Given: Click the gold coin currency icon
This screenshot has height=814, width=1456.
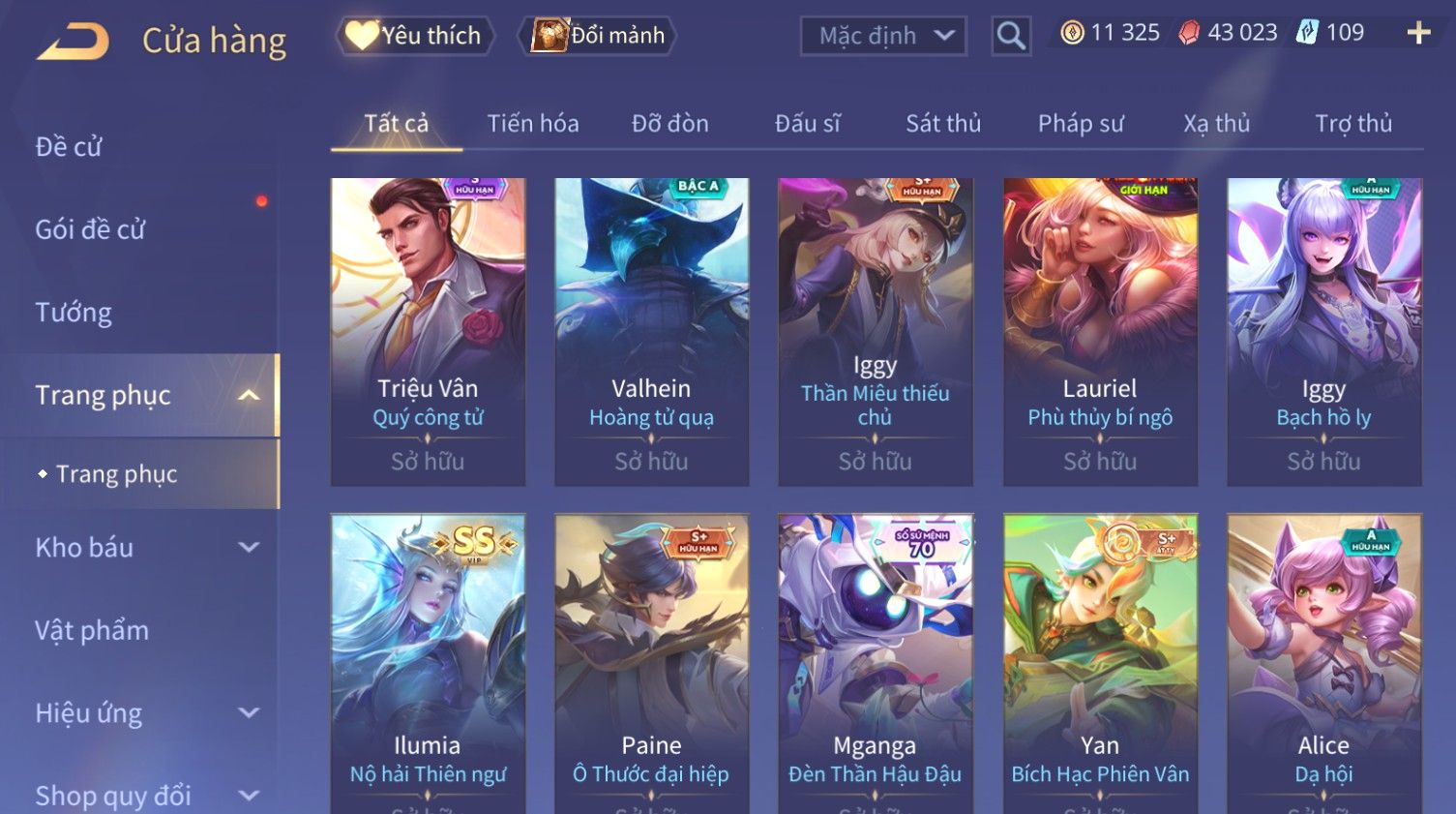Looking at the screenshot, I should 1072,33.
